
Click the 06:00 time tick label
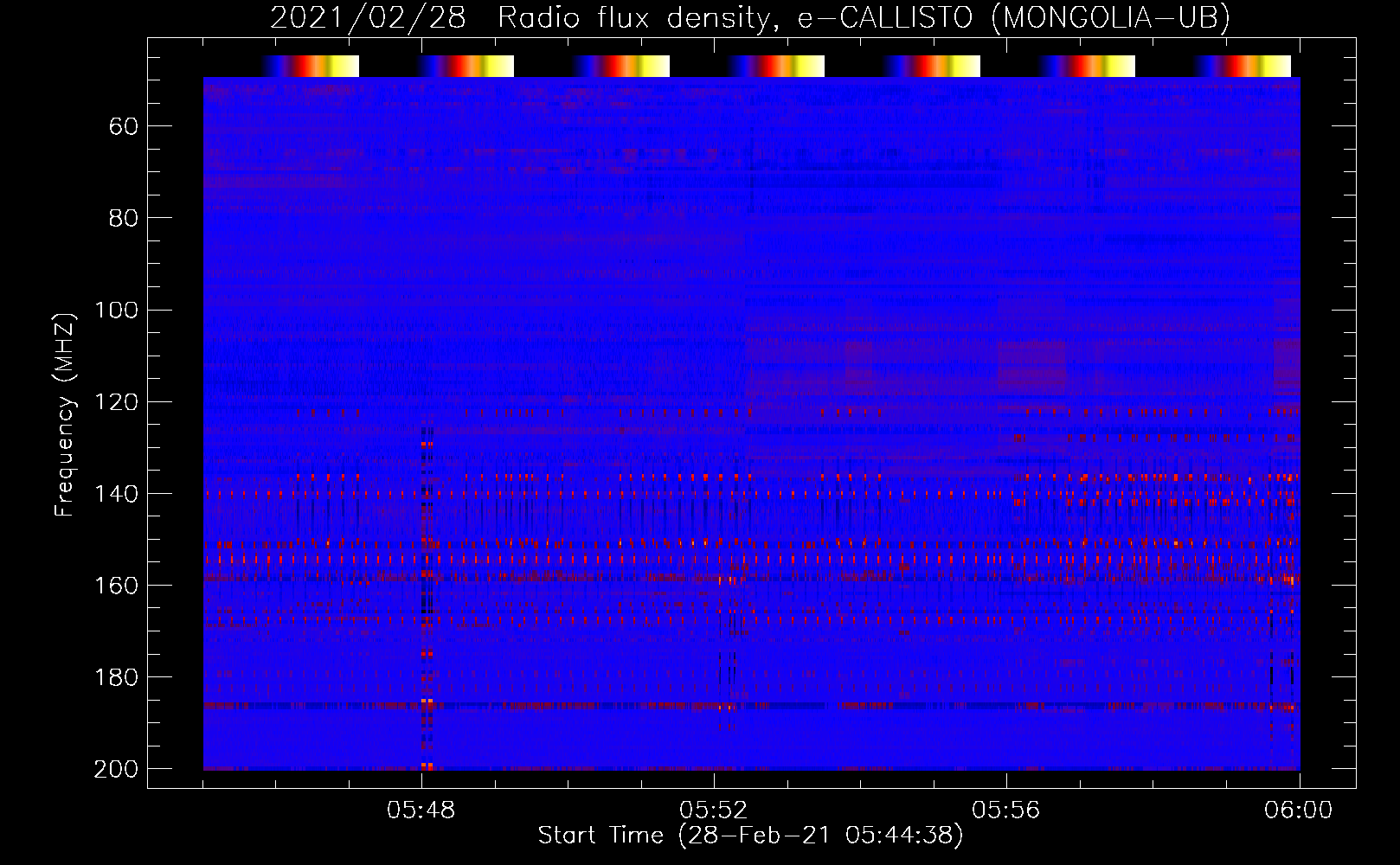tap(1299, 811)
